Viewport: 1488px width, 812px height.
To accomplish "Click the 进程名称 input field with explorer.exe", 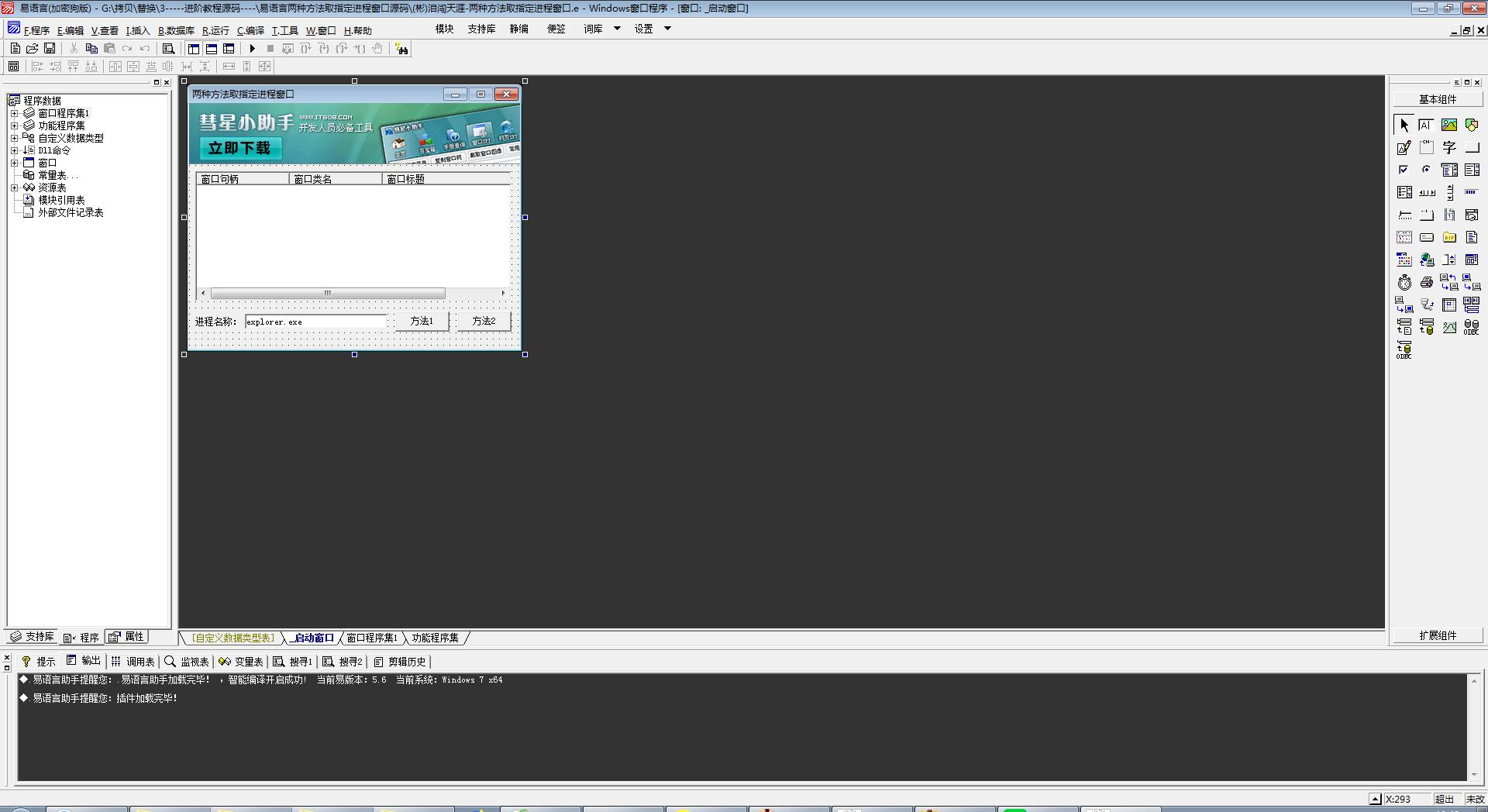I will (315, 322).
